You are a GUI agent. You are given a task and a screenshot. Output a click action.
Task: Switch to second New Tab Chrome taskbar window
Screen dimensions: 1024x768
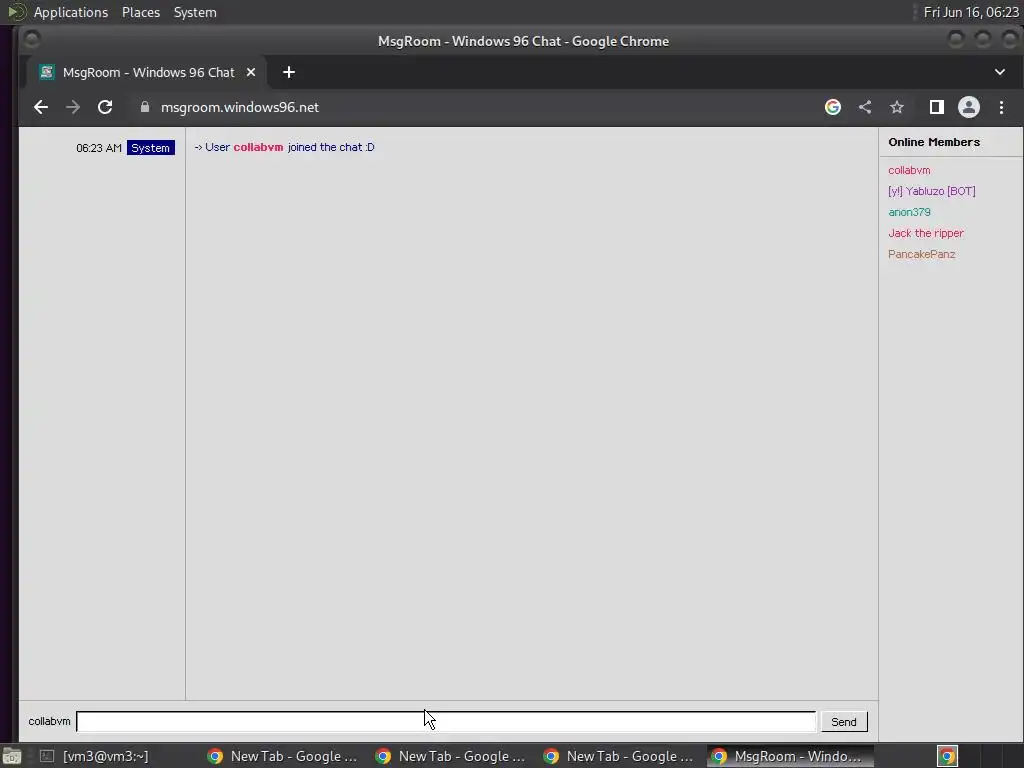451,756
